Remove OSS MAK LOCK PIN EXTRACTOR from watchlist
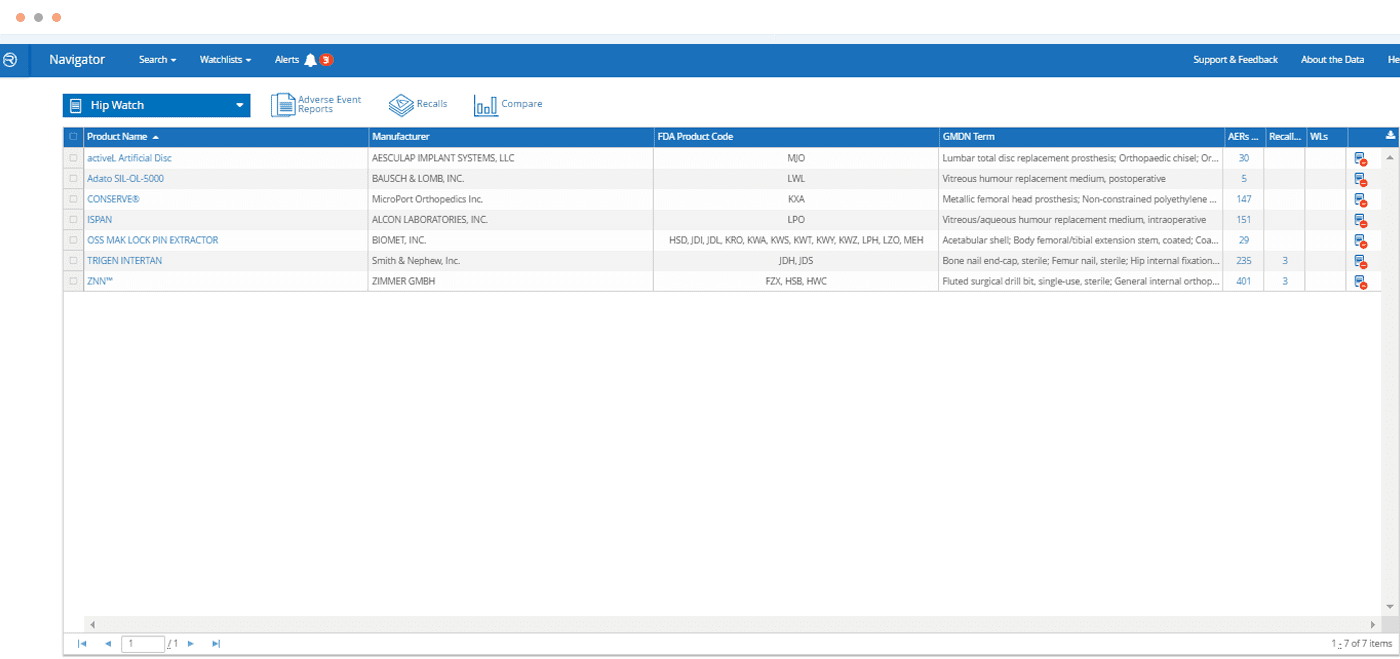This screenshot has height=659, width=1400. (x=1361, y=241)
